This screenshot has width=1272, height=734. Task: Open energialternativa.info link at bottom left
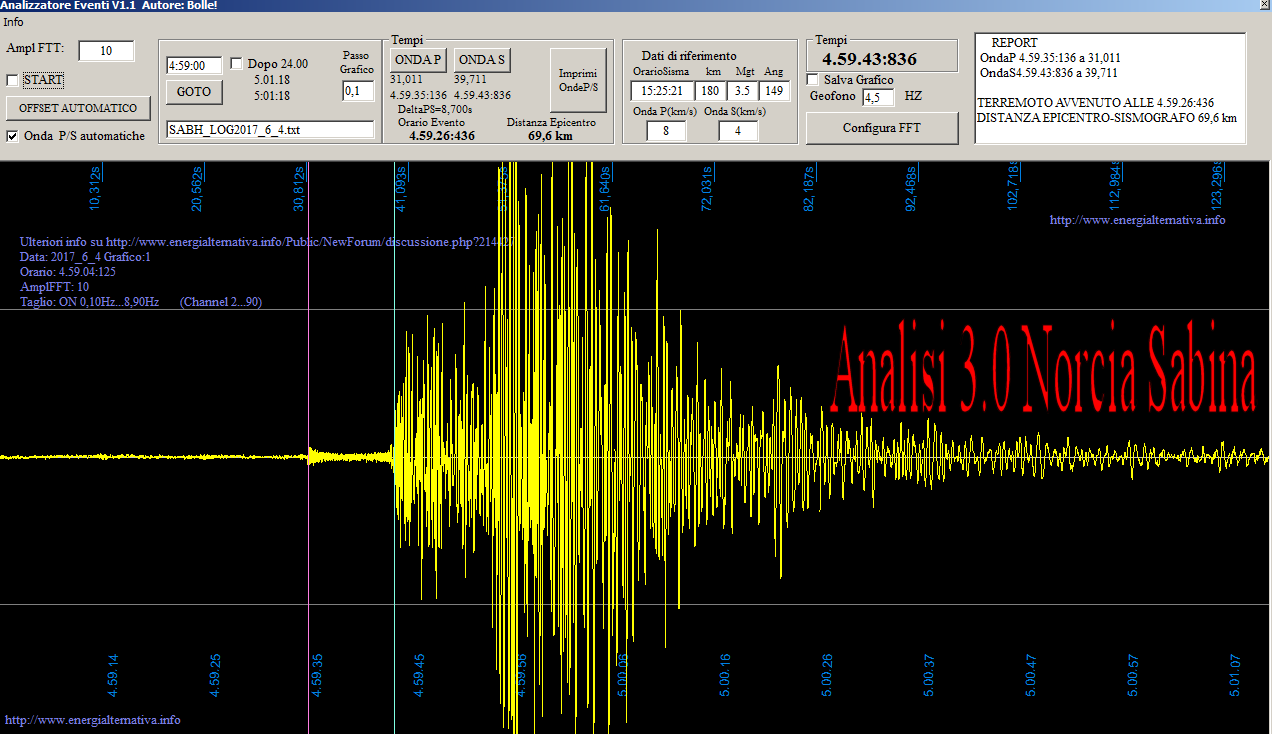click(93, 720)
